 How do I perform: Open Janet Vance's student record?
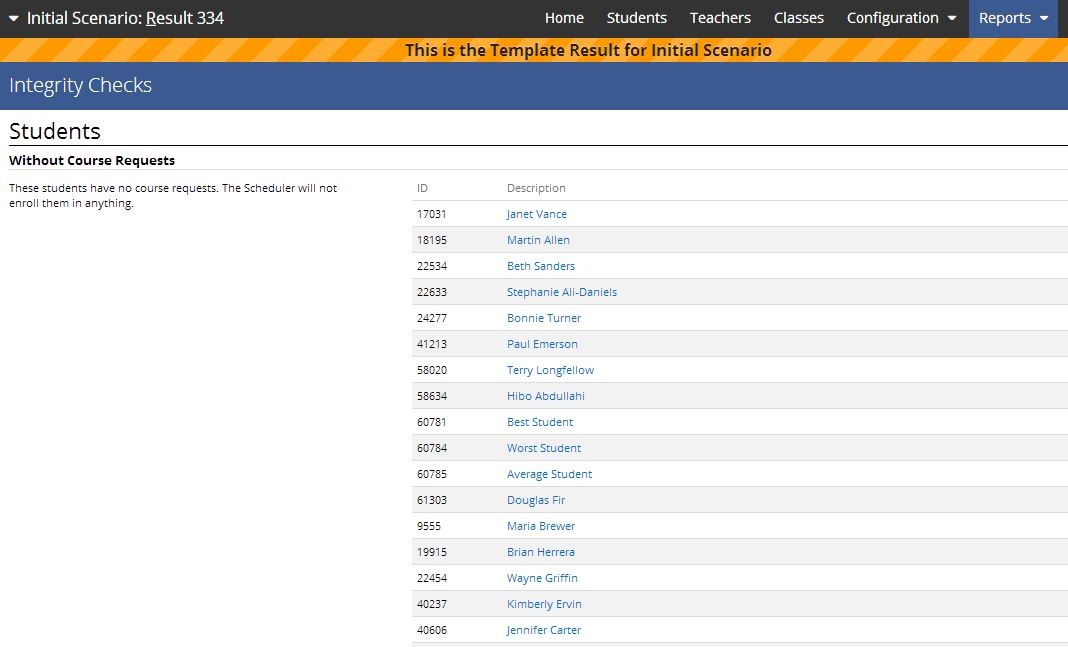click(x=536, y=213)
